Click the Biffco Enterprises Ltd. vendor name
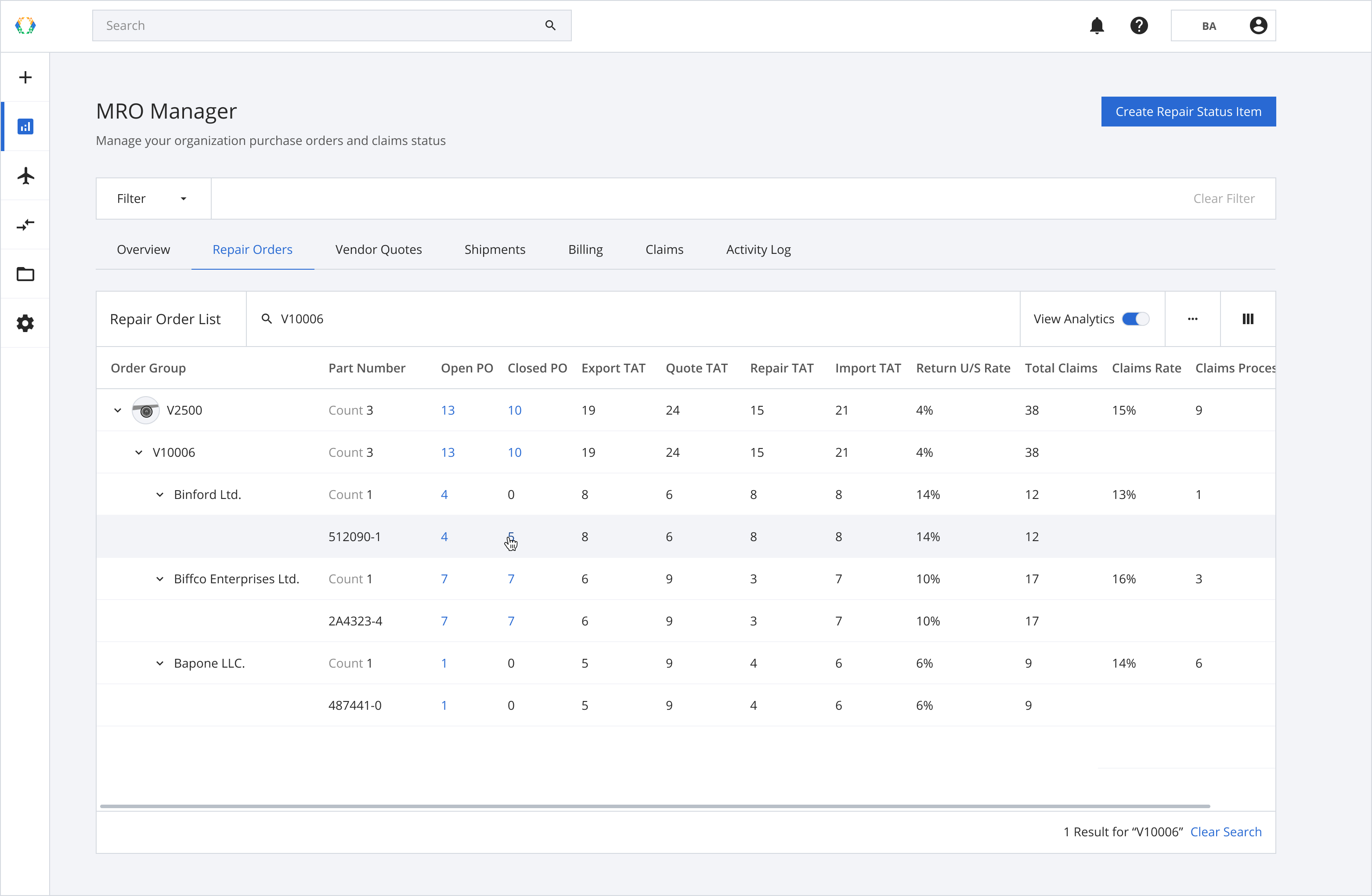The image size is (1372, 896). [x=236, y=578]
